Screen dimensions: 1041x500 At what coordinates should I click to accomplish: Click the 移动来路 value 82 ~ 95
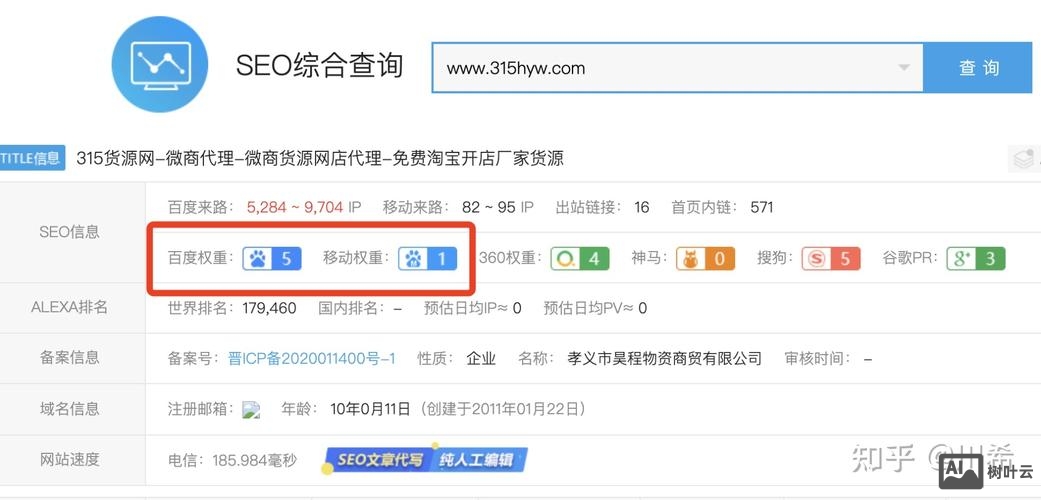[x=488, y=207]
